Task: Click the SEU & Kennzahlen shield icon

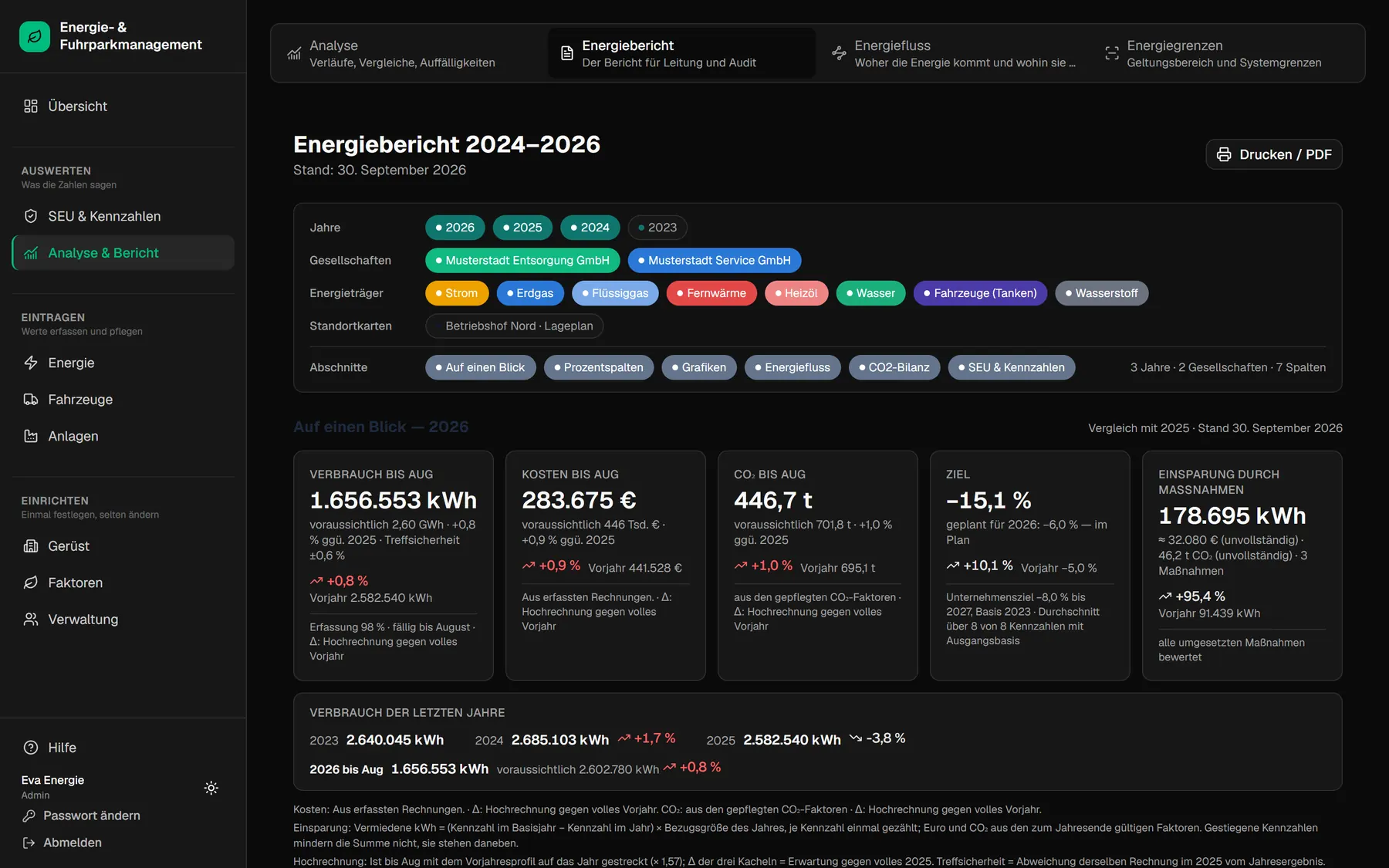Action: pos(31,217)
